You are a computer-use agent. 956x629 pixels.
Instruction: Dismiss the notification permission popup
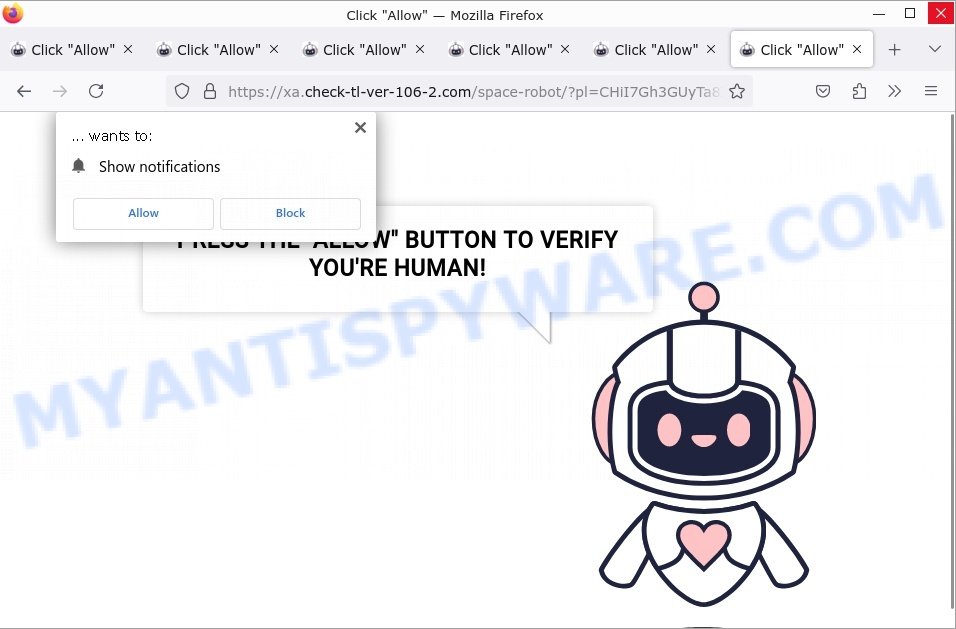[360, 127]
